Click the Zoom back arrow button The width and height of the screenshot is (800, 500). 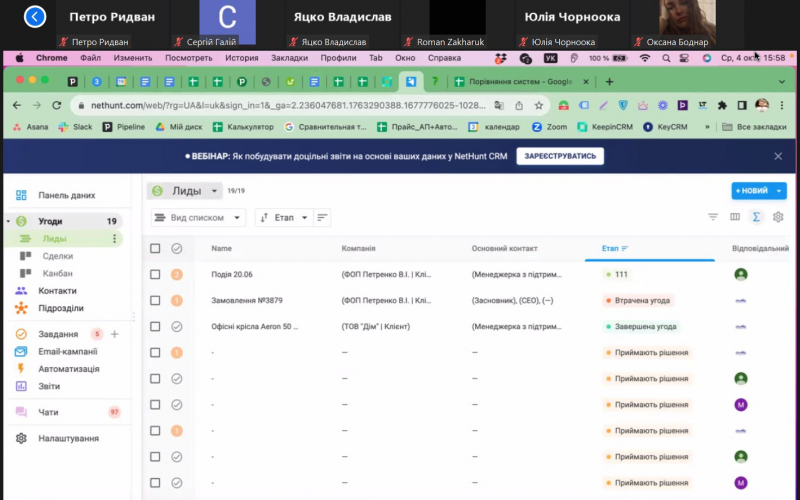pos(35,17)
